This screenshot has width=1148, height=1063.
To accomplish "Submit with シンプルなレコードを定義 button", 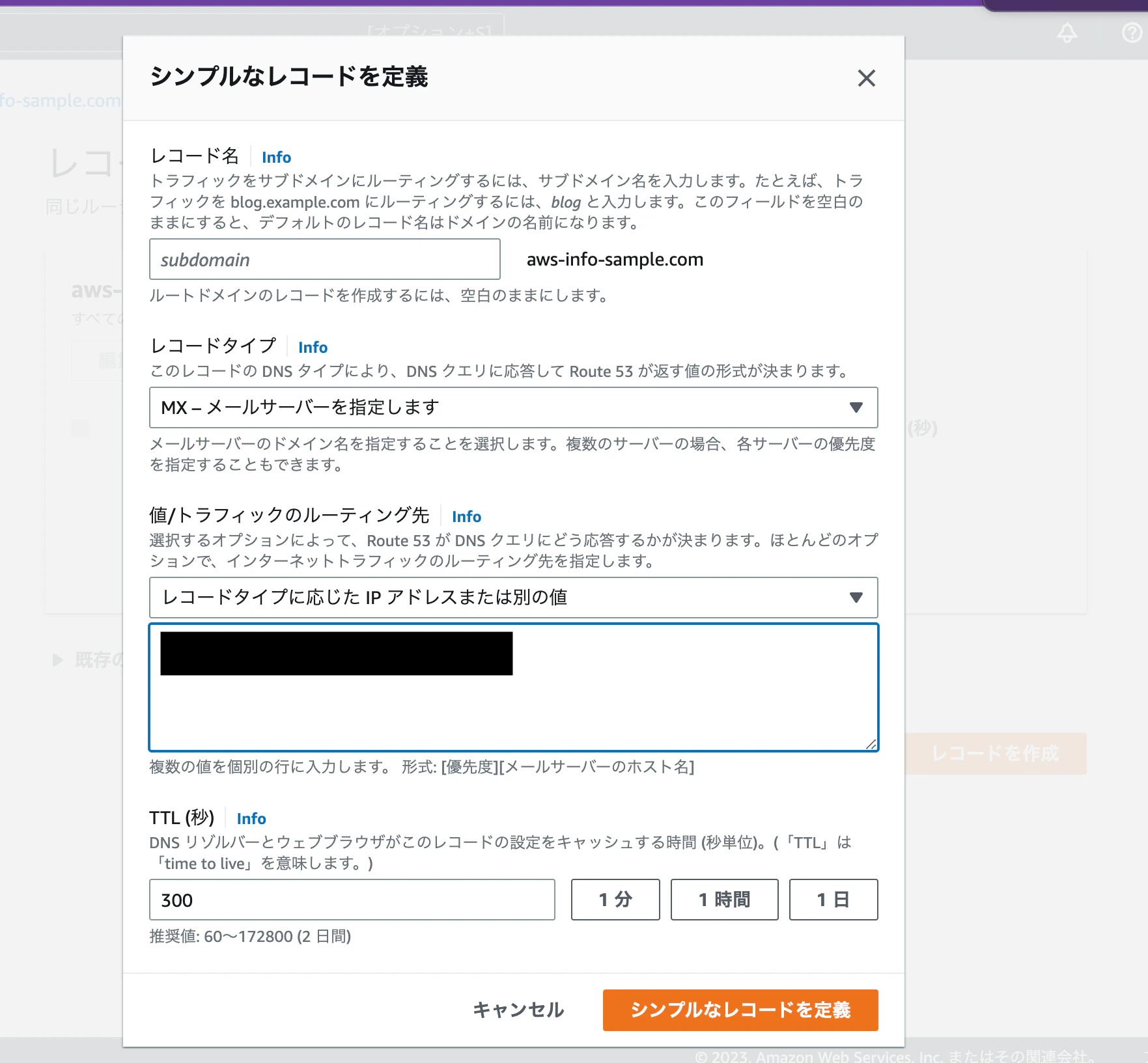I will [x=740, y=1010].
